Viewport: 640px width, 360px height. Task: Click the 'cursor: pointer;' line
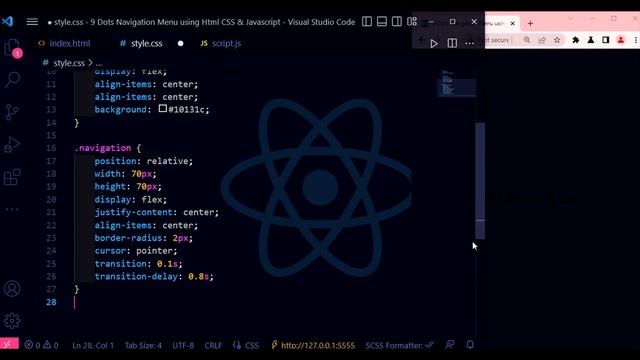[x=136, y=251]
